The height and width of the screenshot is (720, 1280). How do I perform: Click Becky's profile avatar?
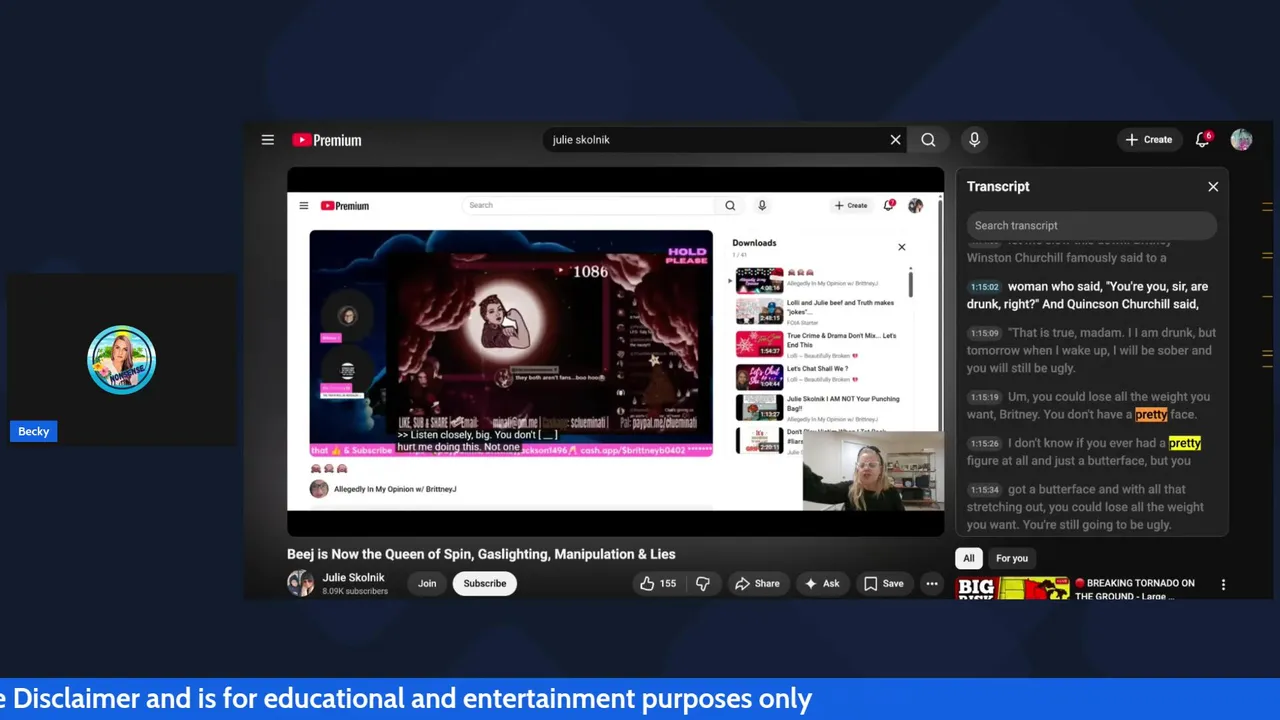tap(121, 360)
